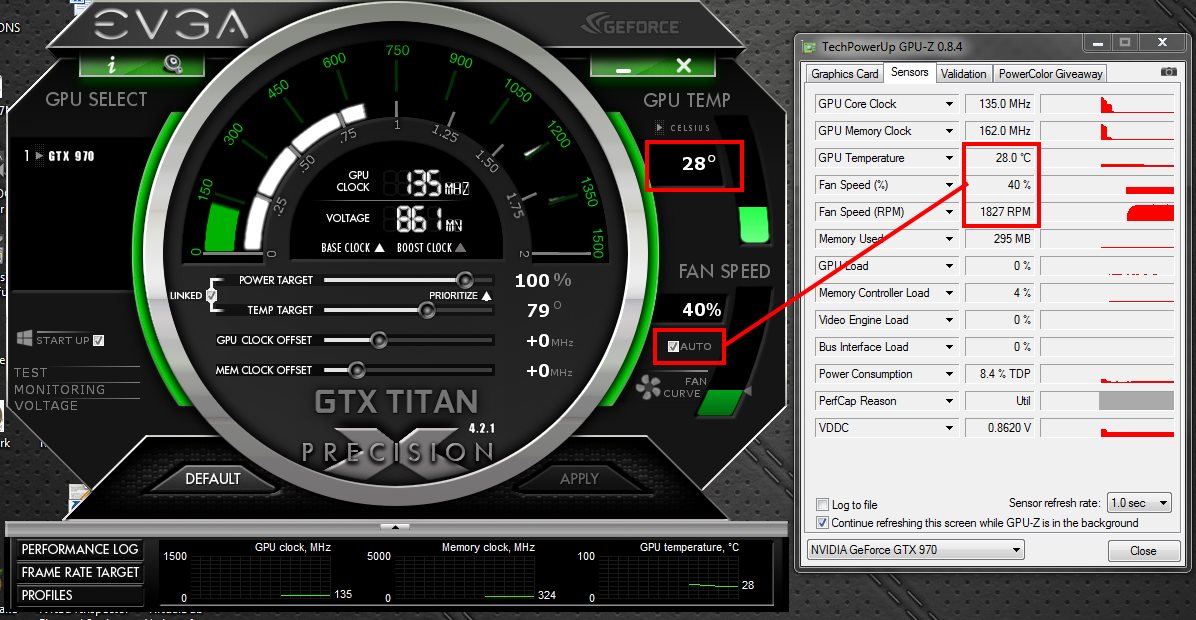
Task: Open the NVIDIA GeForce GTX 970 selector
Action: 915,549
